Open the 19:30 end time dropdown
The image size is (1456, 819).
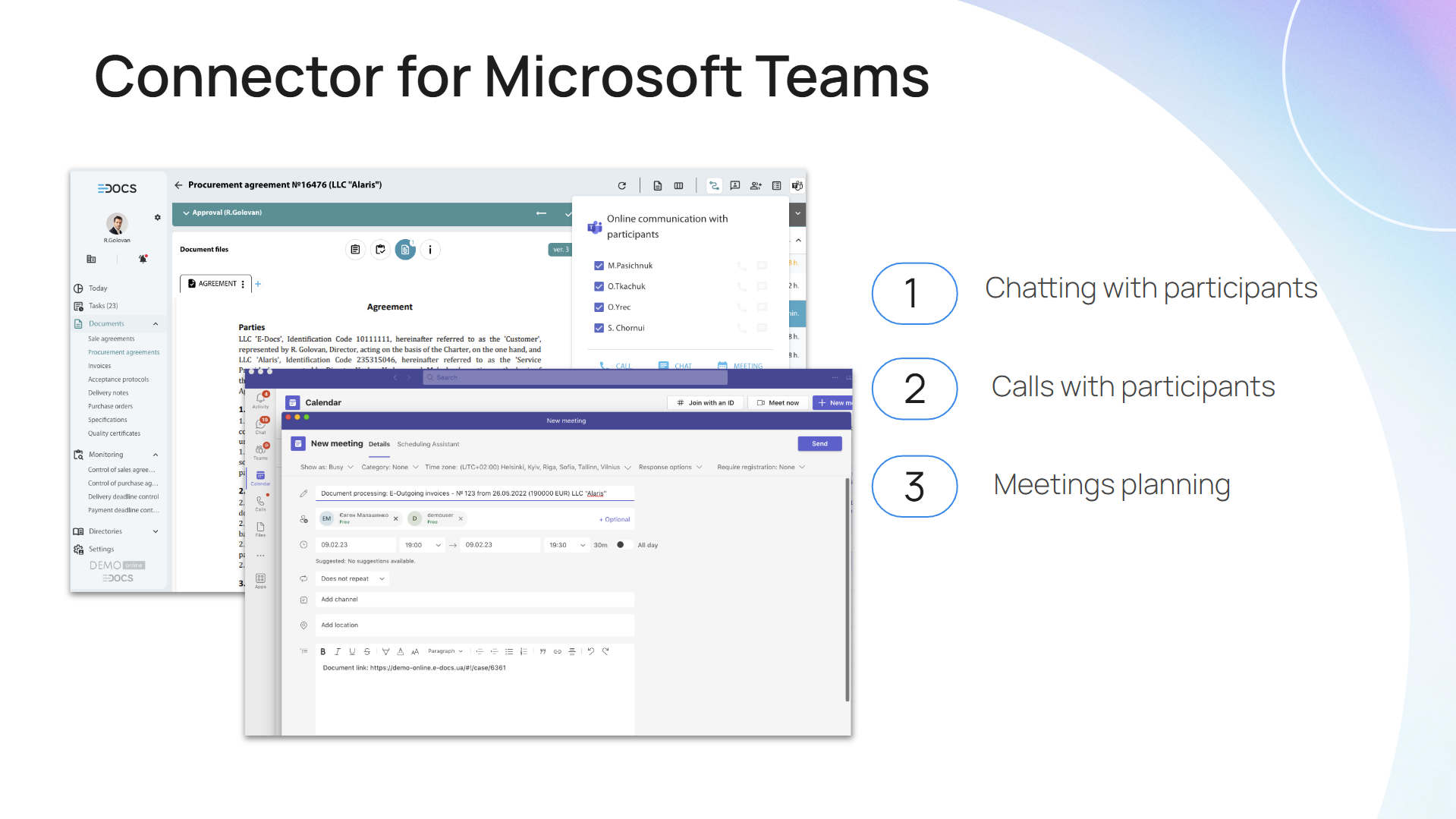click(568, 545)
